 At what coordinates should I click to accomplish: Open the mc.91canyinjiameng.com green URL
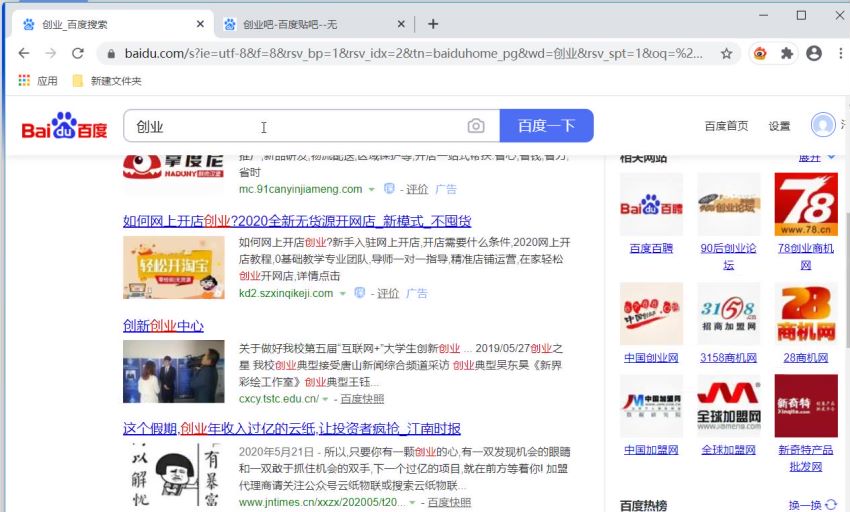coord(300,189)
